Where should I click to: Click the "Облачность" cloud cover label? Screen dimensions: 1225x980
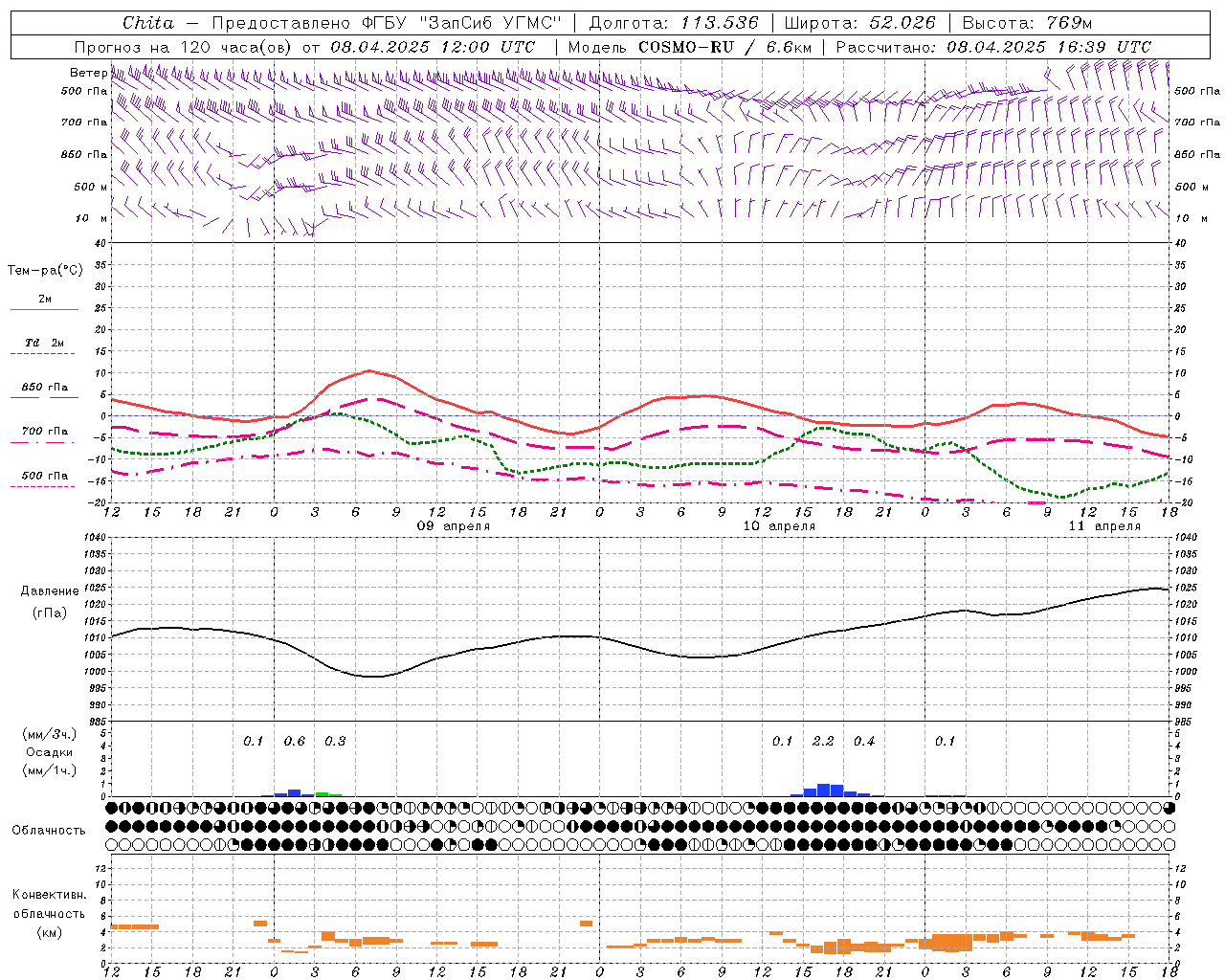49,831
